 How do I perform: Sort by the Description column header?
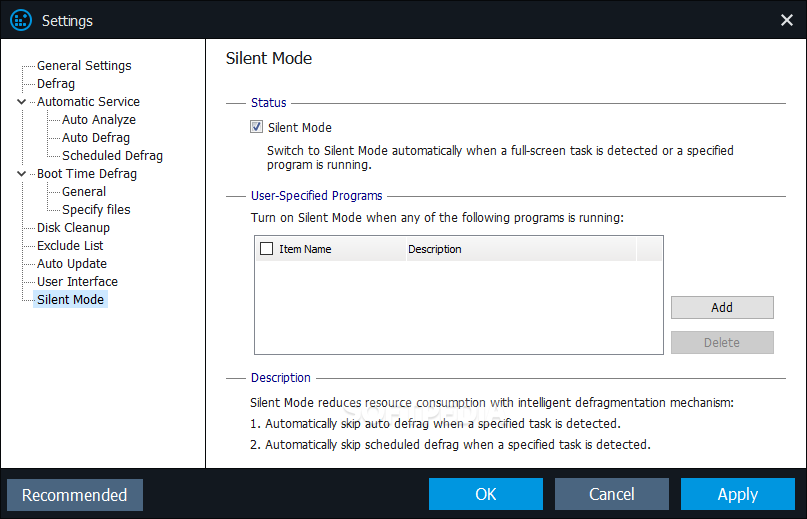coord(521,249)
